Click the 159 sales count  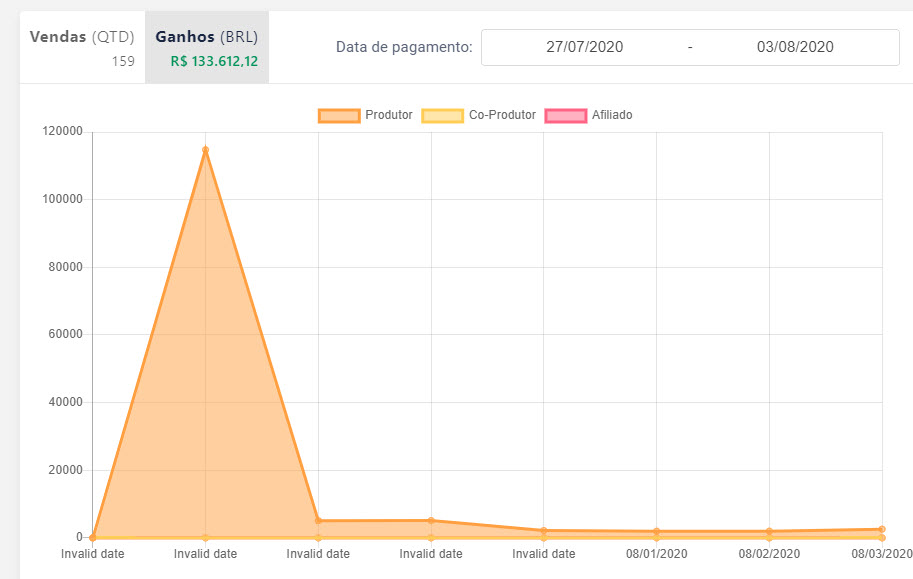(x=123, y=62)
